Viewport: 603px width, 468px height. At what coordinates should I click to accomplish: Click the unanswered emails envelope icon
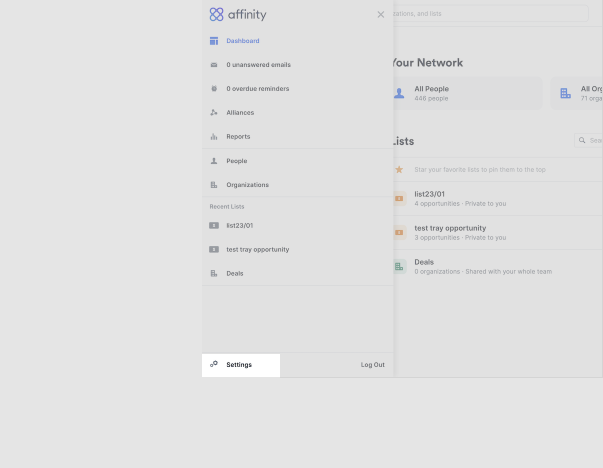214,65
